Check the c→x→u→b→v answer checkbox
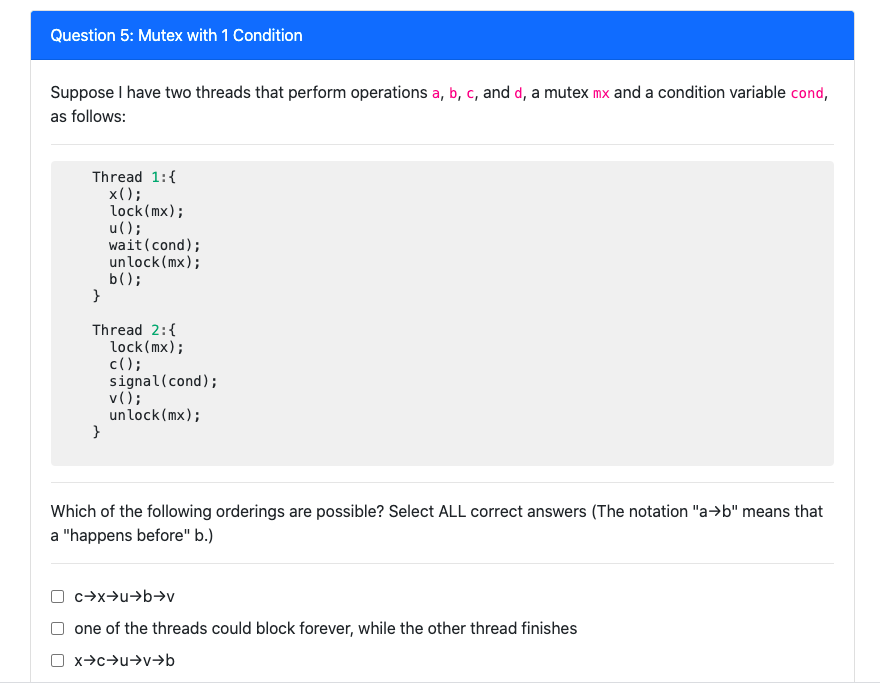Viewport: 880px width, 689px height. tap(57, 596)
